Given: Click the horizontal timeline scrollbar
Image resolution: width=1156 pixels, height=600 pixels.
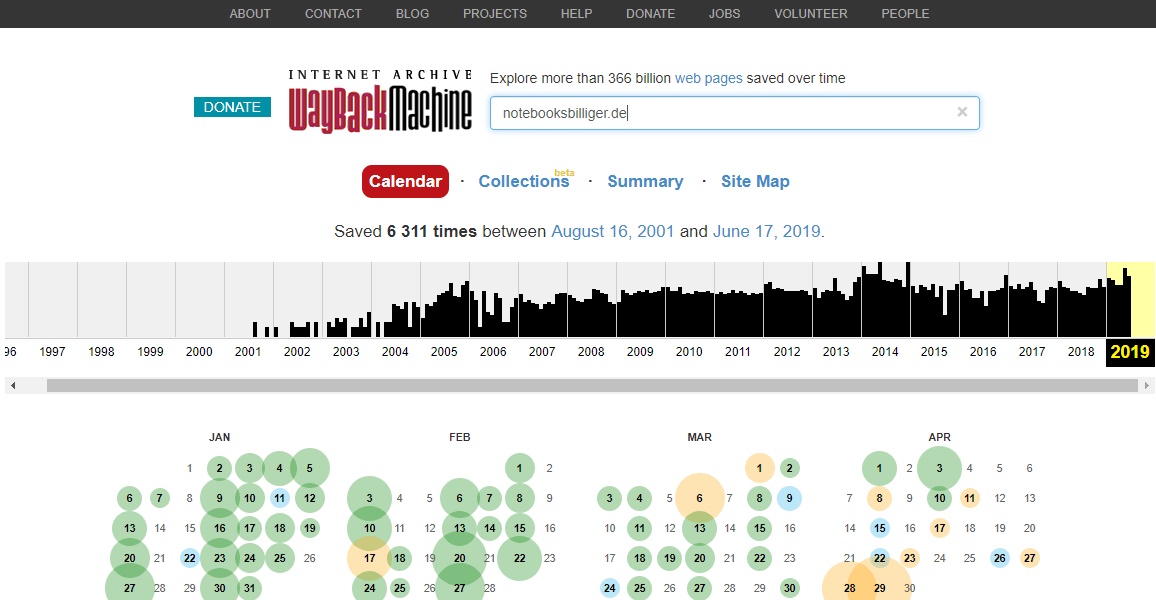Looking at the screenshot, I should (592, 386).
